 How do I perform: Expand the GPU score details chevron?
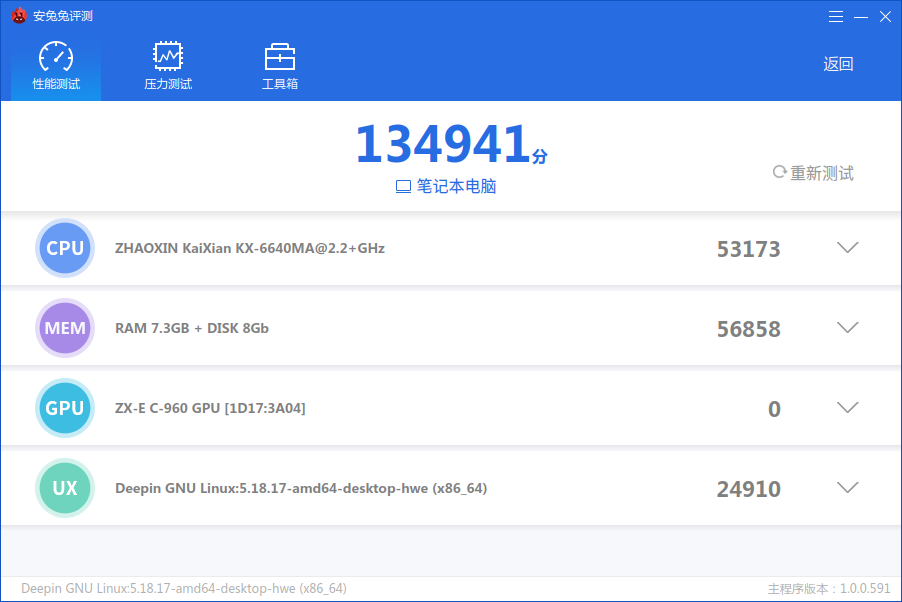(847, 408)
